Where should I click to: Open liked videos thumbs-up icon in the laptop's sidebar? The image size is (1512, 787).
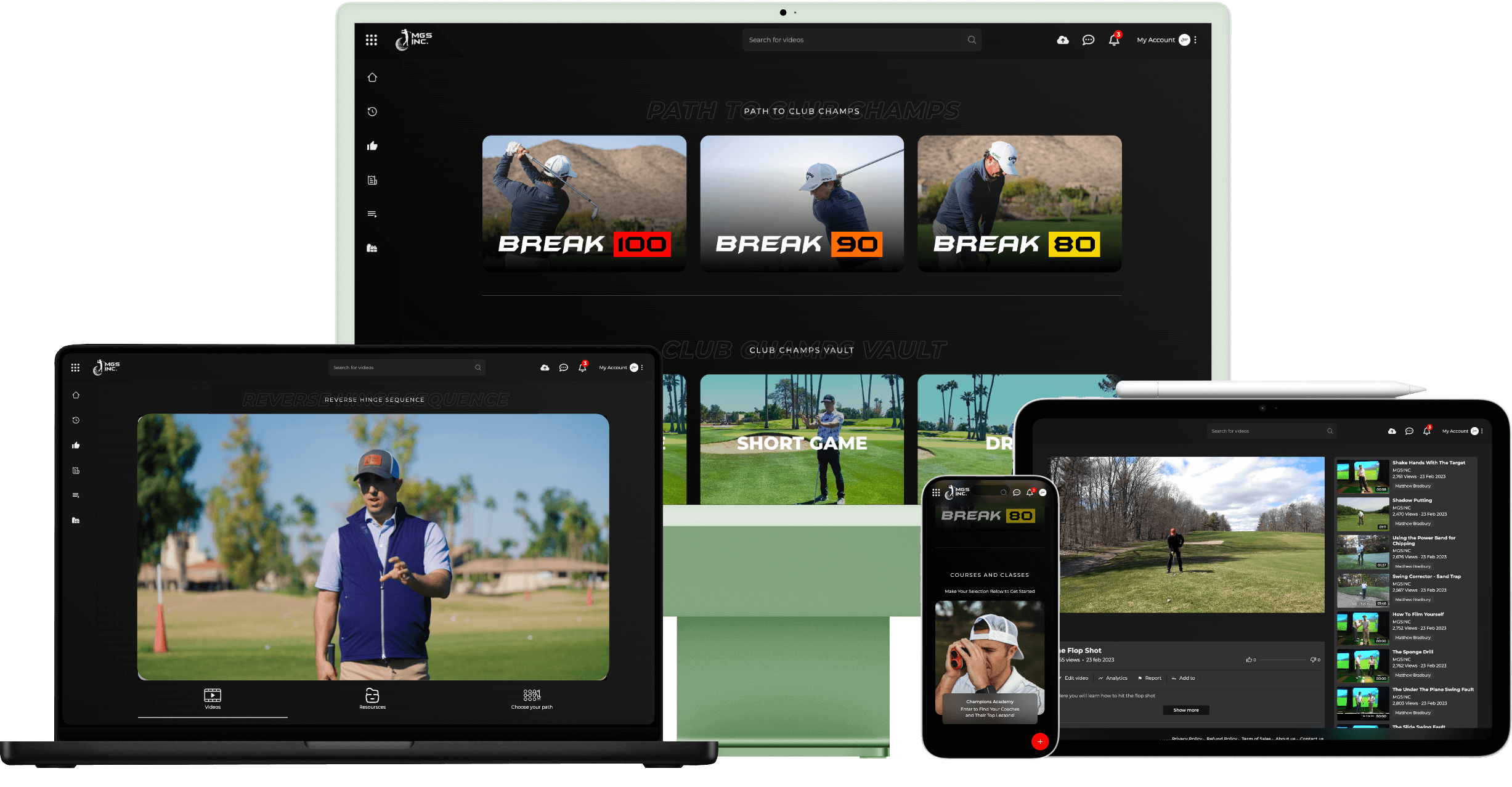click(x=76, y=446)
